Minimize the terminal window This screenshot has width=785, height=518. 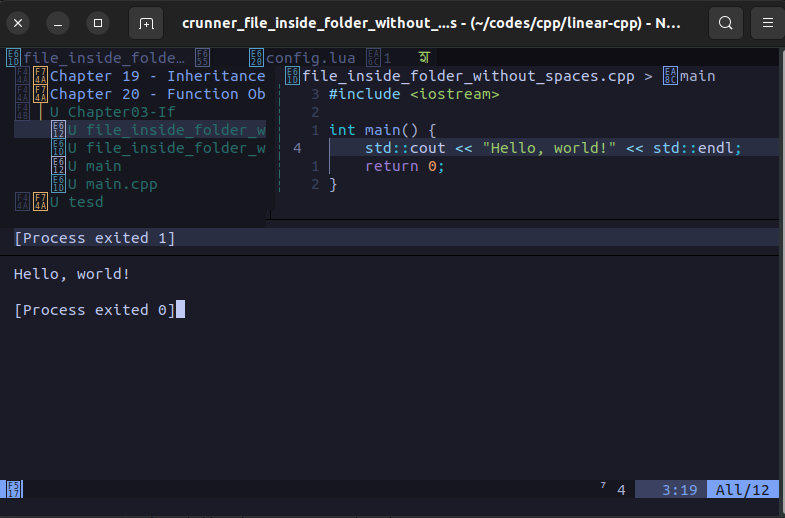58,23
